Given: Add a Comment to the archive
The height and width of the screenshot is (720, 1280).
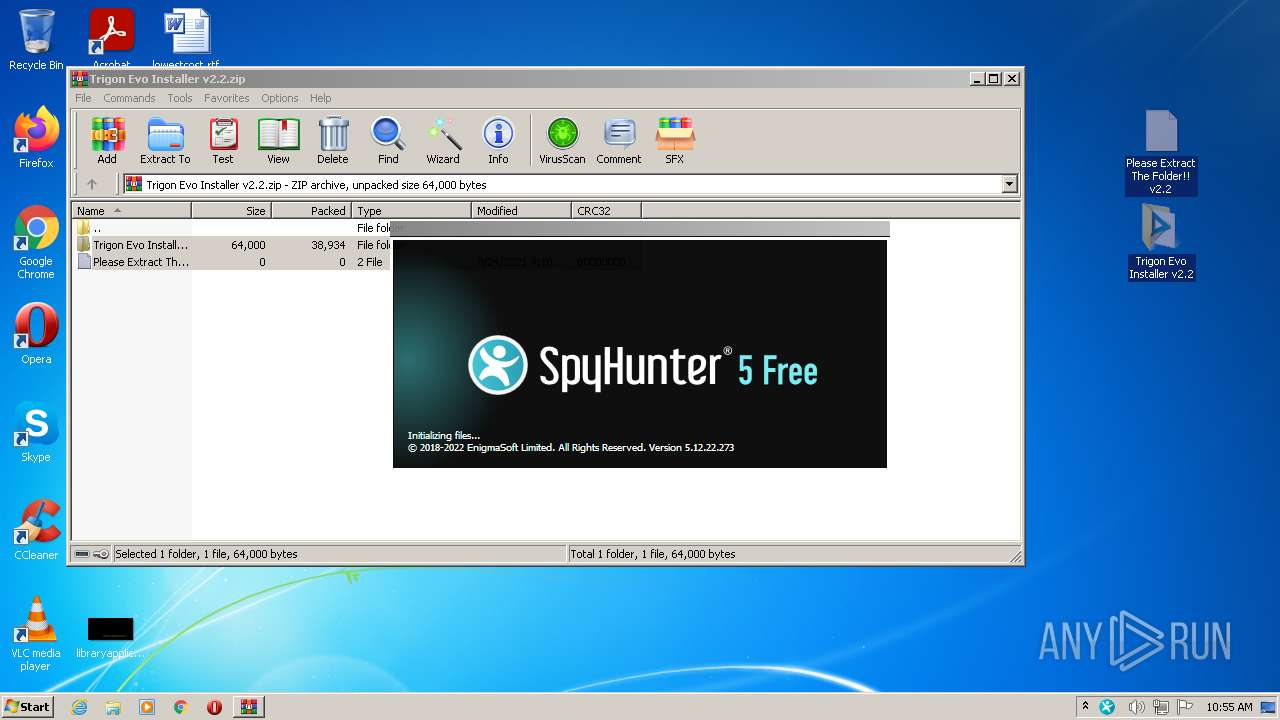Looking at the screenshot, I should (x=619, y=140).
